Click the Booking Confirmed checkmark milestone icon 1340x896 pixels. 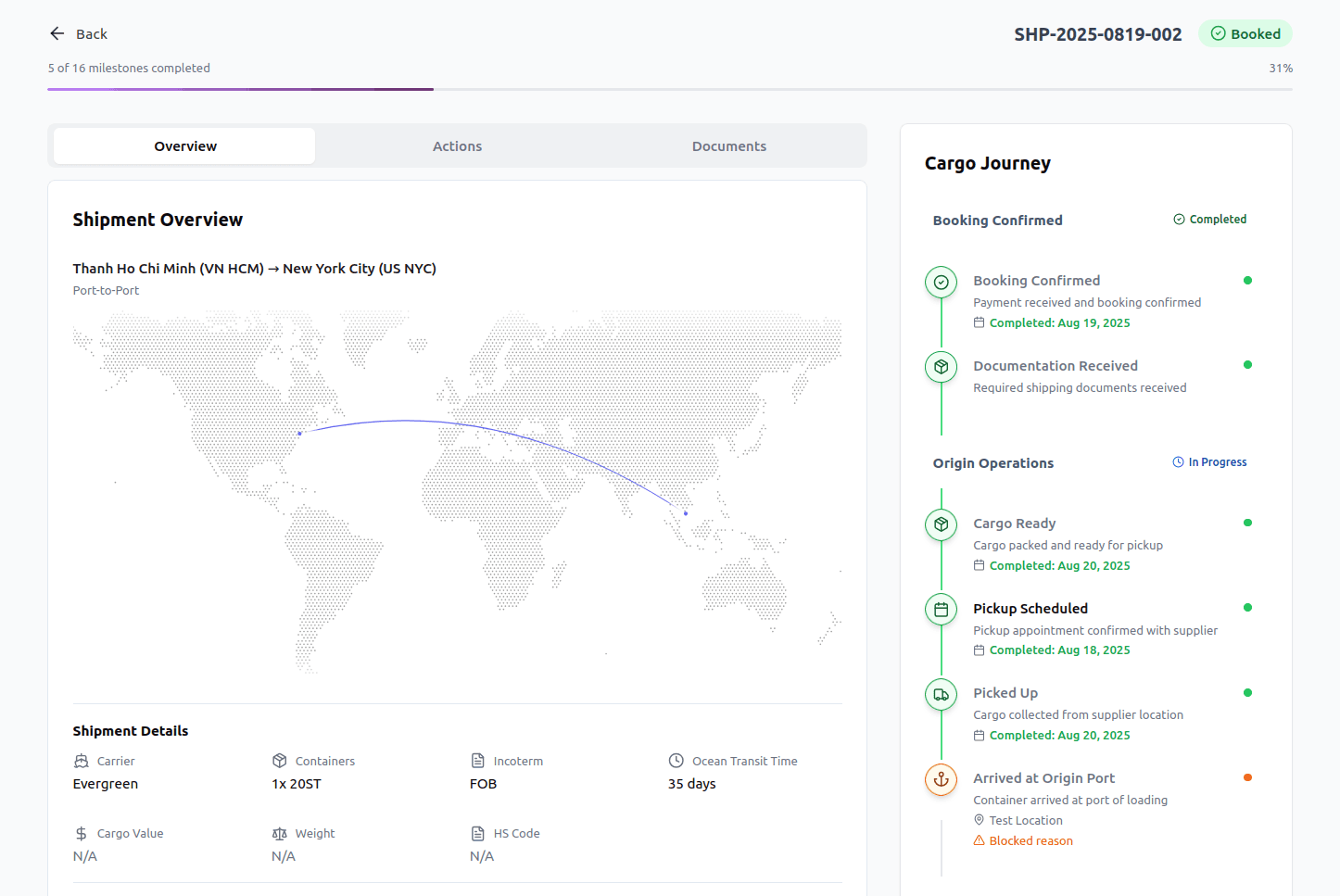(x=941, y=282)
